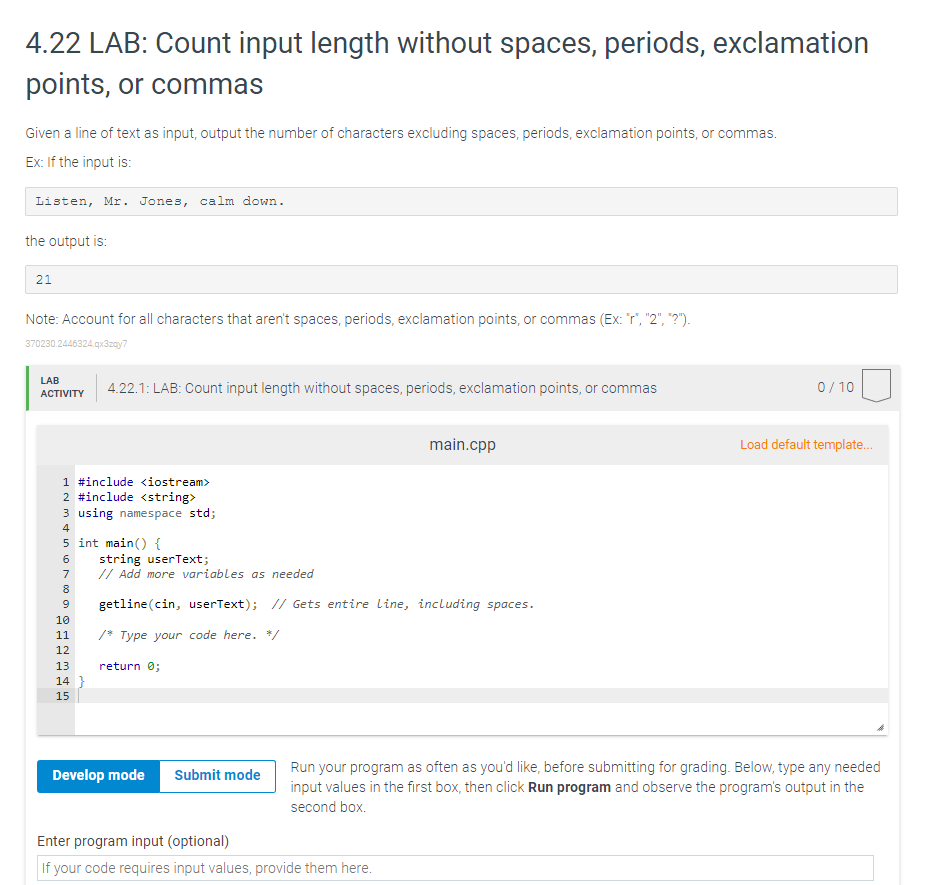Click the 370230.2446324.qx3zqy7 identifier text
This screenshot has width=947, height=885.
[75, 344]
